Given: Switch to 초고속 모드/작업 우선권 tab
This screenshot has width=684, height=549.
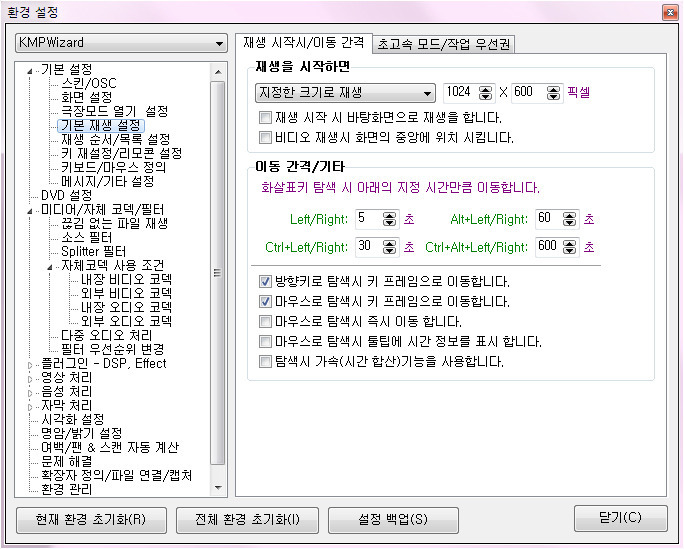Looking at the screenshot, I should [443, 44].
